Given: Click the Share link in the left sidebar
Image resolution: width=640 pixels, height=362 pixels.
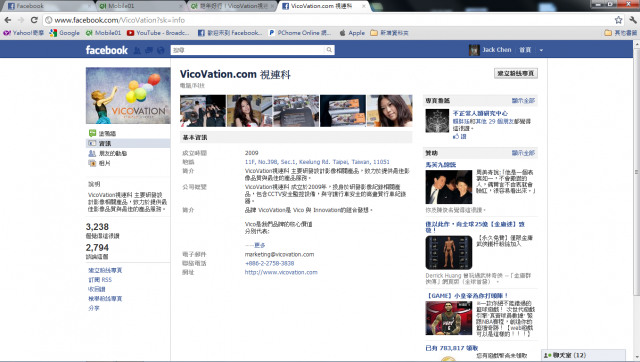Looking at the screenshot, I should pyautogui.click(x=94, y=308).
